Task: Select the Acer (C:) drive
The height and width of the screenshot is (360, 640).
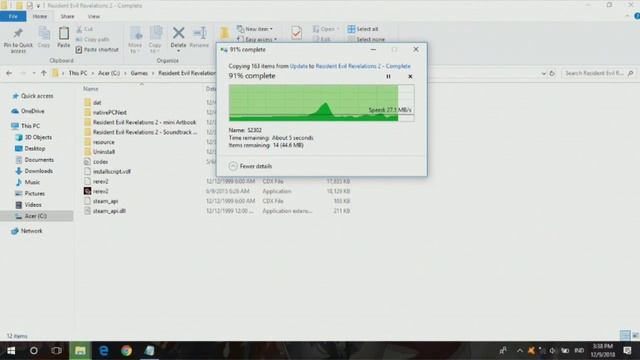Action: pyautogui.click(x=36, y=216)
